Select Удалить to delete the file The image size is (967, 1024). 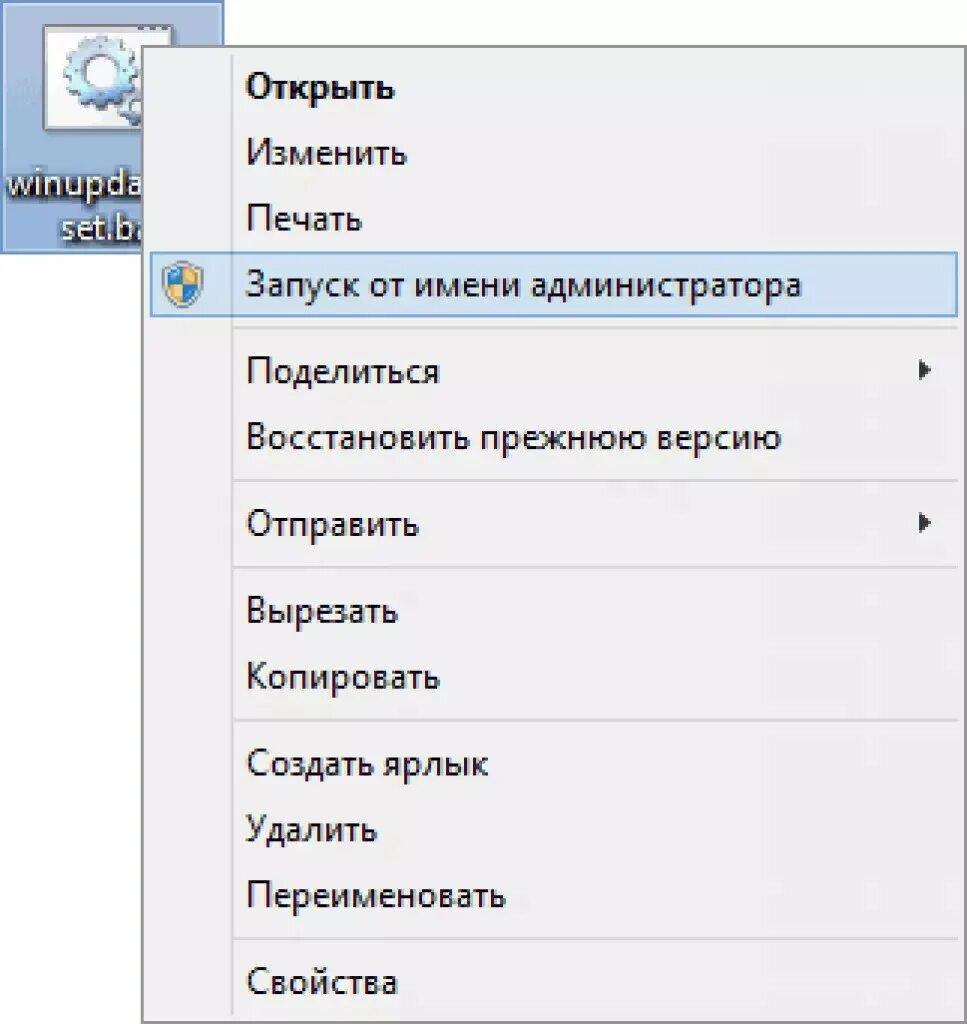[x=553, y=830]
